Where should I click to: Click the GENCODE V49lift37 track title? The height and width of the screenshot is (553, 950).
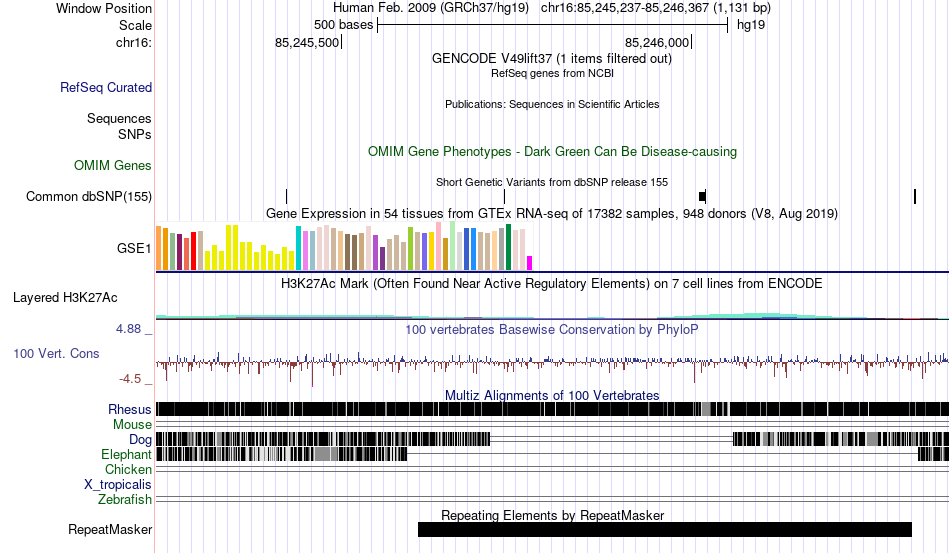coord(552,59)
